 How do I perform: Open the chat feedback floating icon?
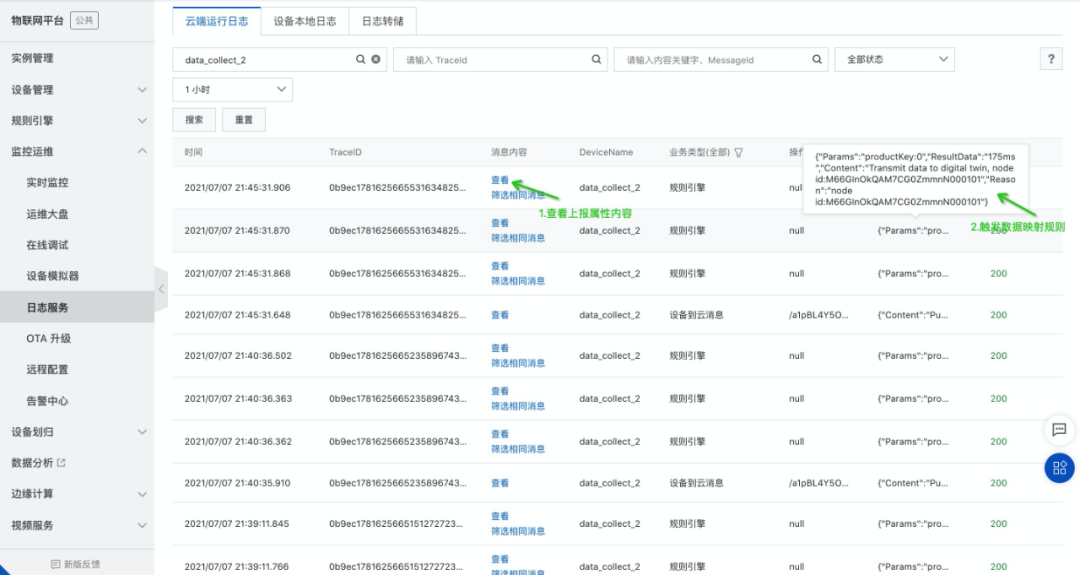click(x=1059, y=430)
